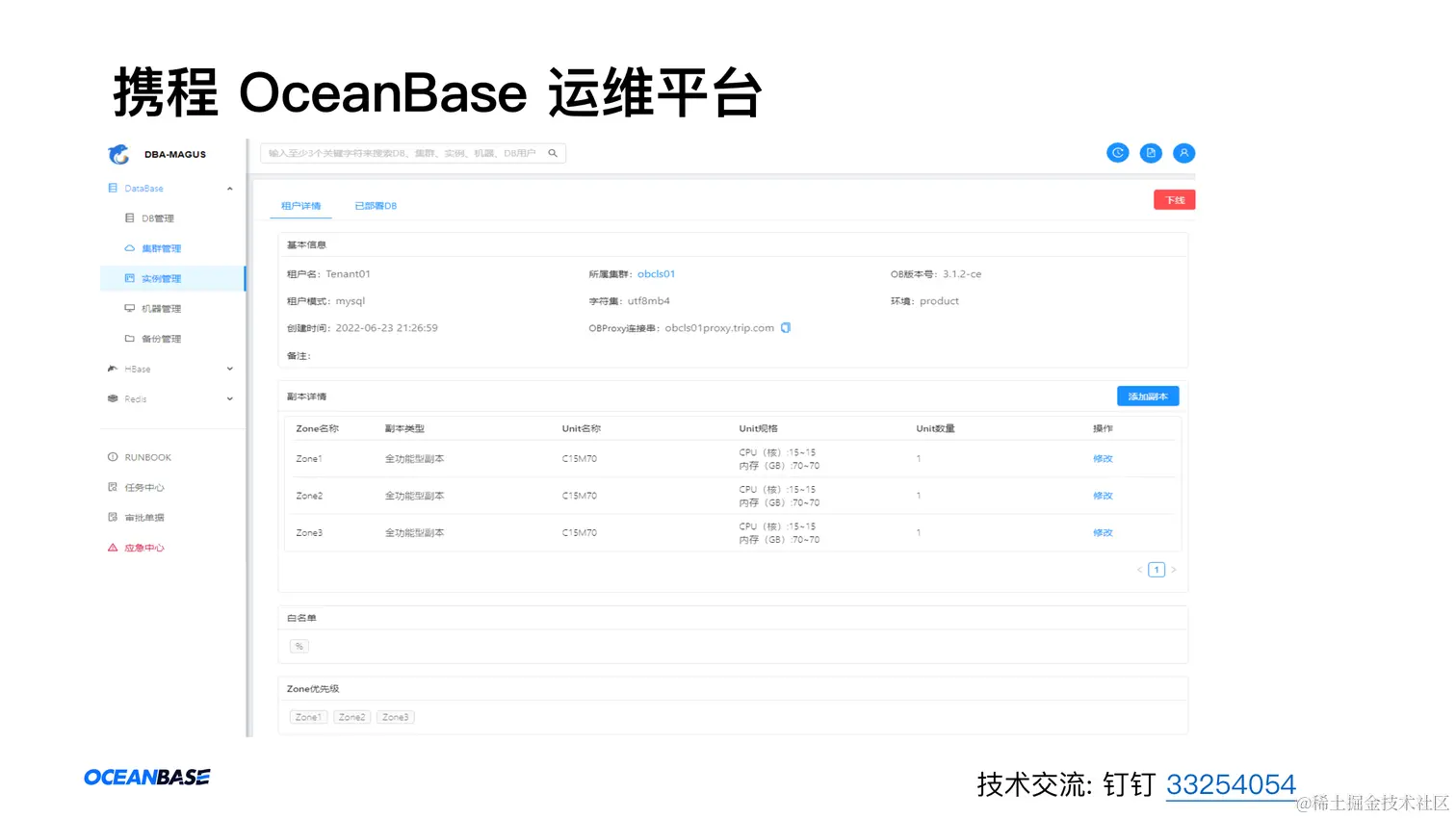The width and height of the screenshot is (1456, 819).
Task: Click 全功能型副本 in the Zone1 row
Action: [414, 459]
